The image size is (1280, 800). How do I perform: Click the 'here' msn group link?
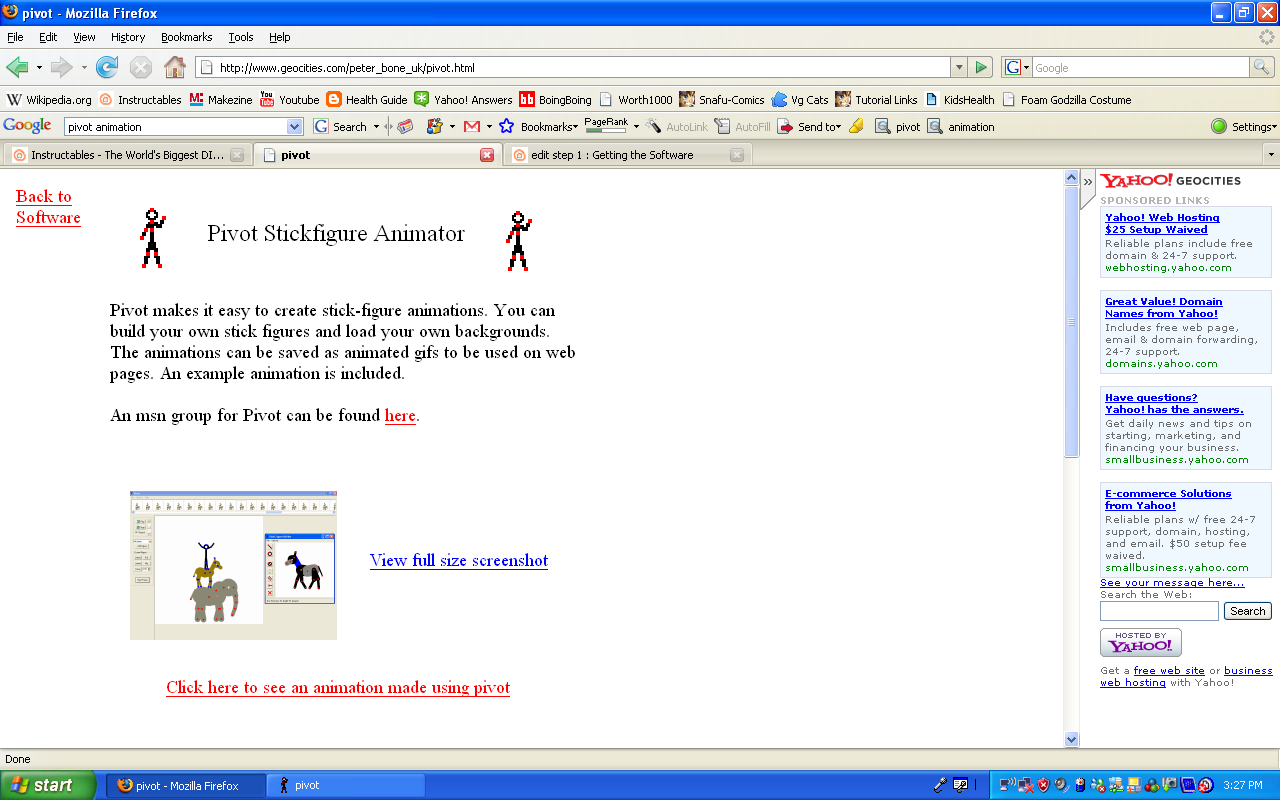(400, 416)
